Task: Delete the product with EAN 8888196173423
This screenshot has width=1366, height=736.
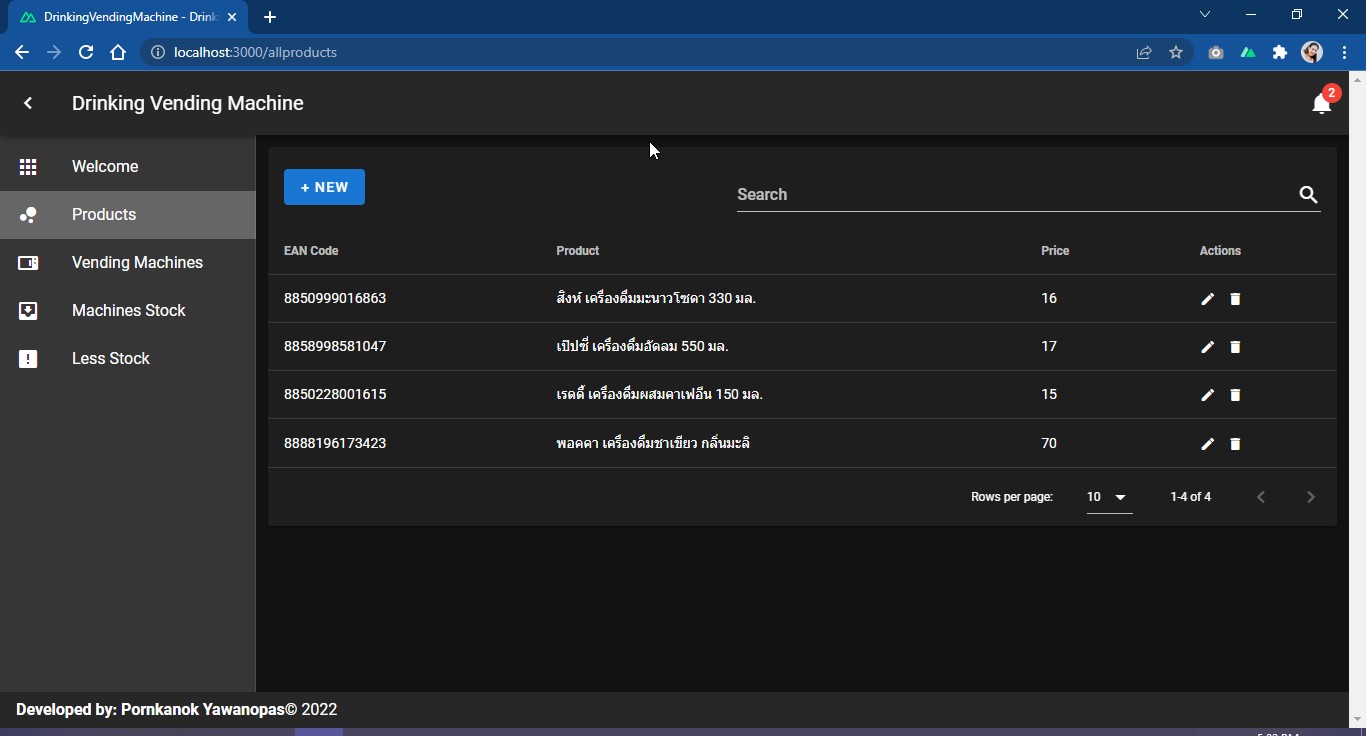Action: [1235, 444]
